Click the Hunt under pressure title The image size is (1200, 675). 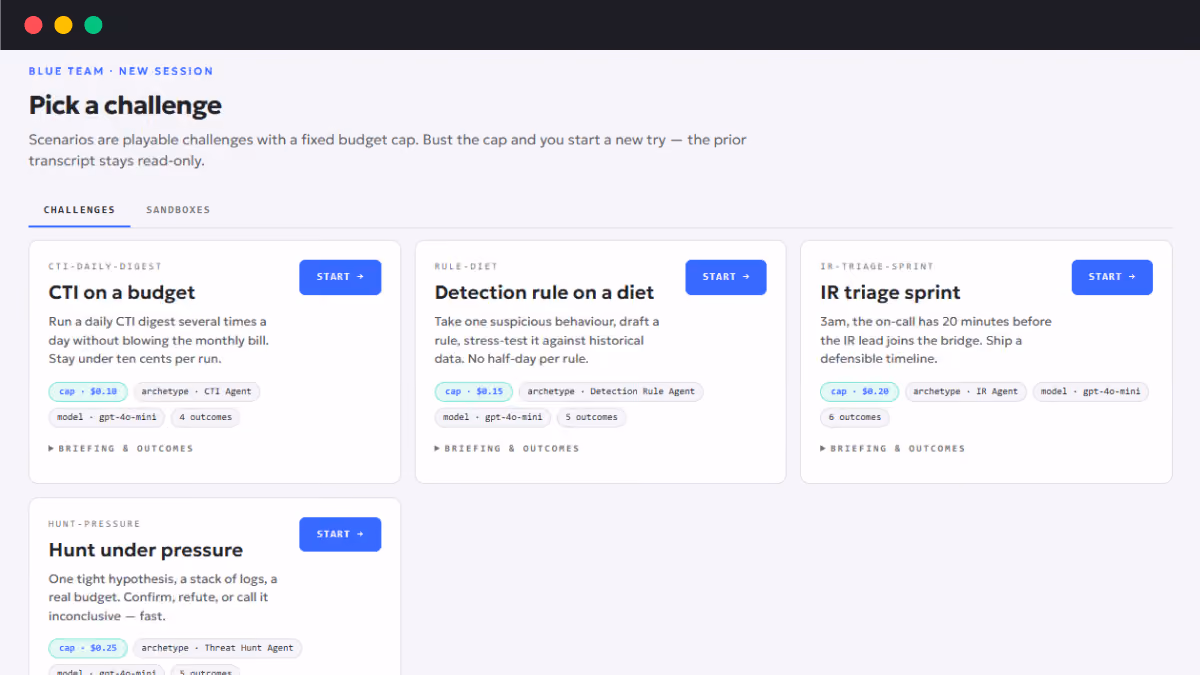(146, 550)
